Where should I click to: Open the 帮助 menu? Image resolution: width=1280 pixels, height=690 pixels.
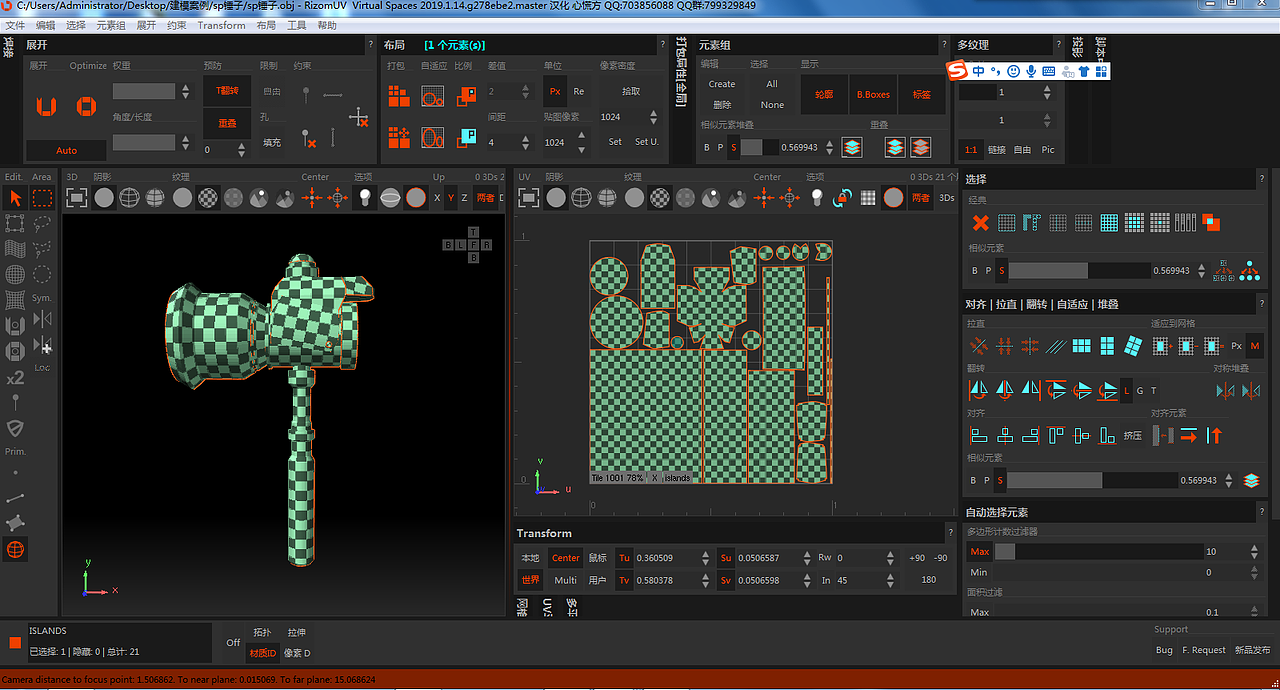(x=327, y=25)
